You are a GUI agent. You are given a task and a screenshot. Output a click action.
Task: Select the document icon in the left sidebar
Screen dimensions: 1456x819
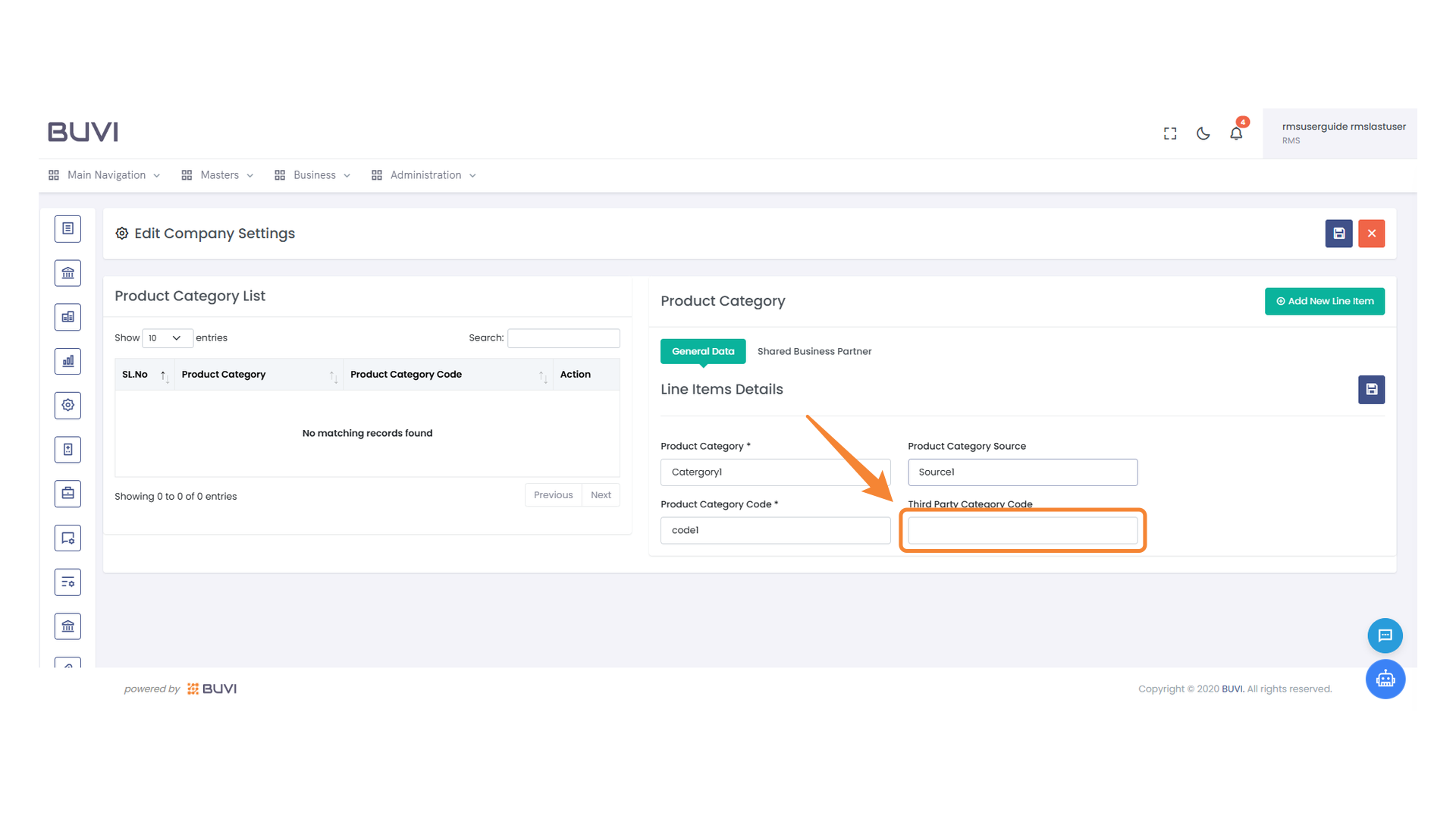67,228
